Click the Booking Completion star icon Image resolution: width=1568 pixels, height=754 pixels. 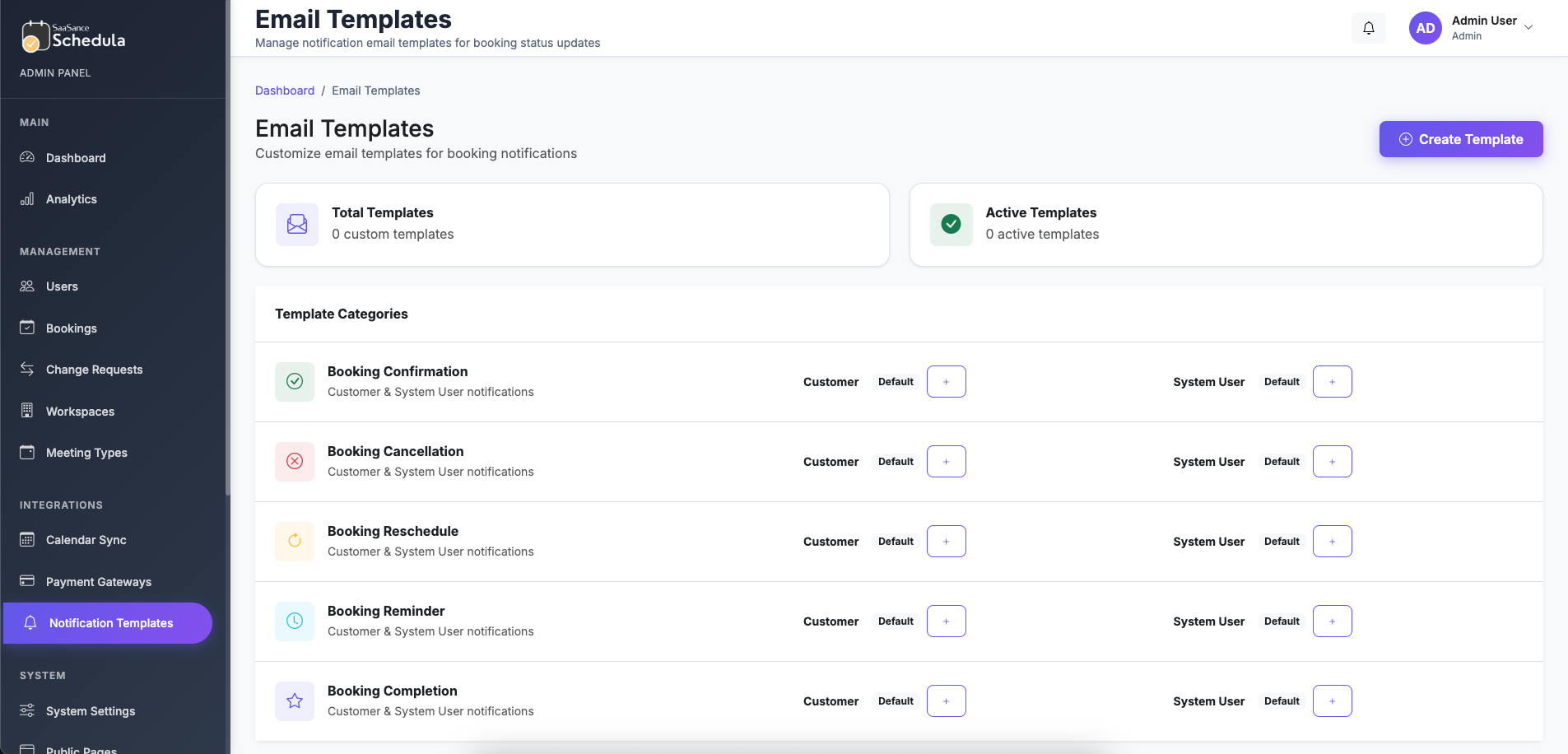tap(294, 700)
